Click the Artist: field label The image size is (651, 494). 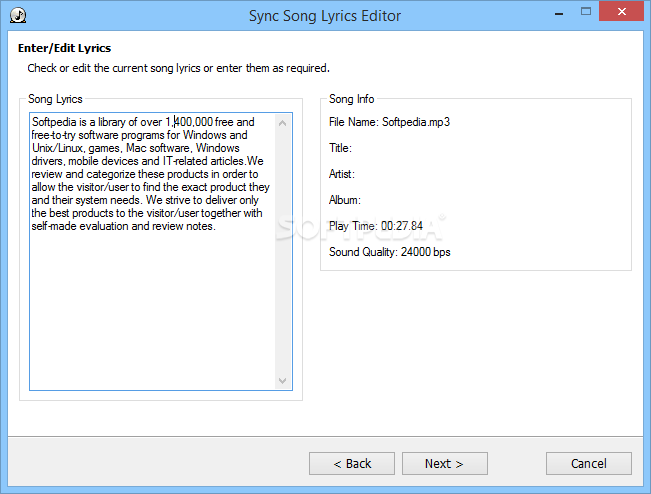pyautogui.click(x=342, y=174)
